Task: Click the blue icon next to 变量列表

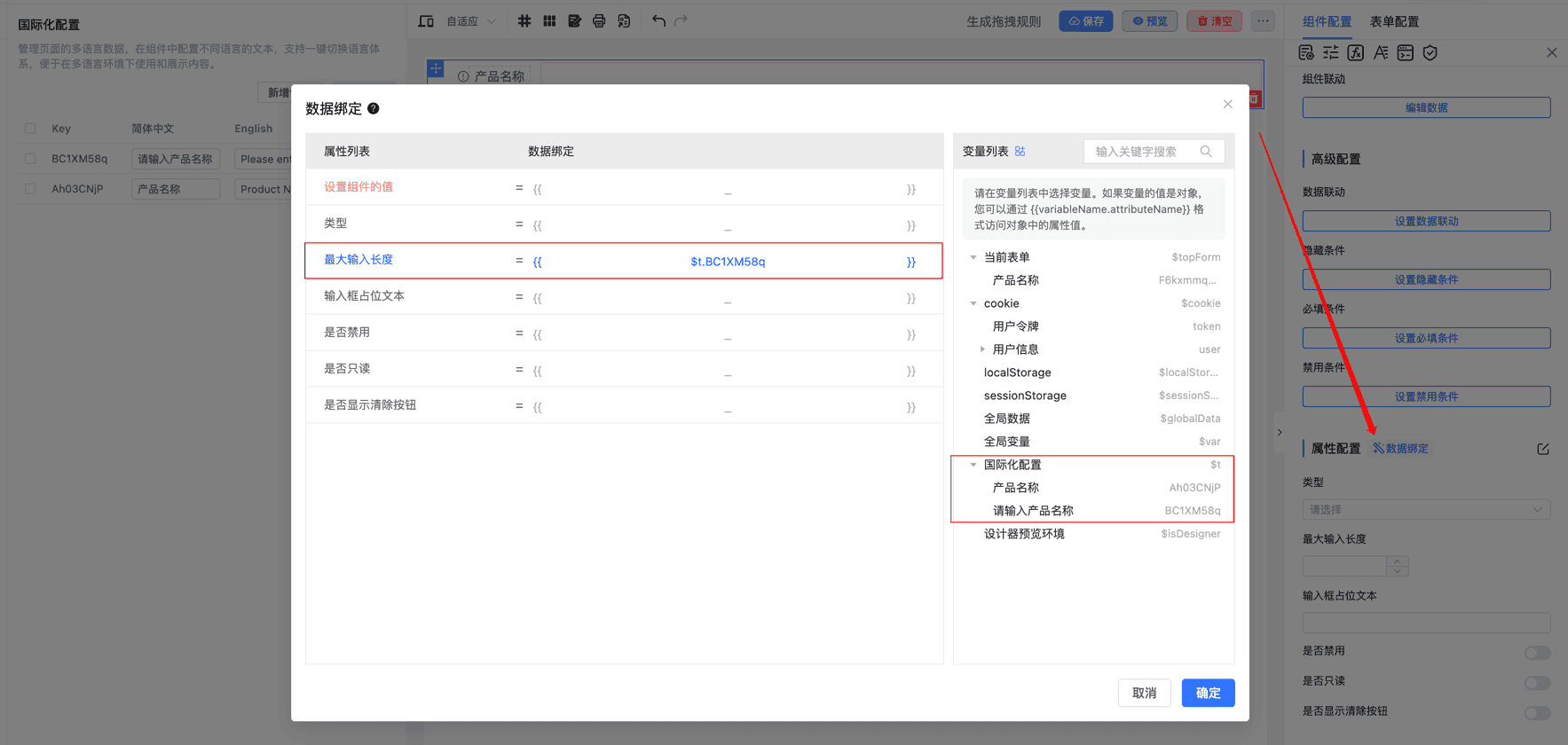Action: click(1020, 152)
